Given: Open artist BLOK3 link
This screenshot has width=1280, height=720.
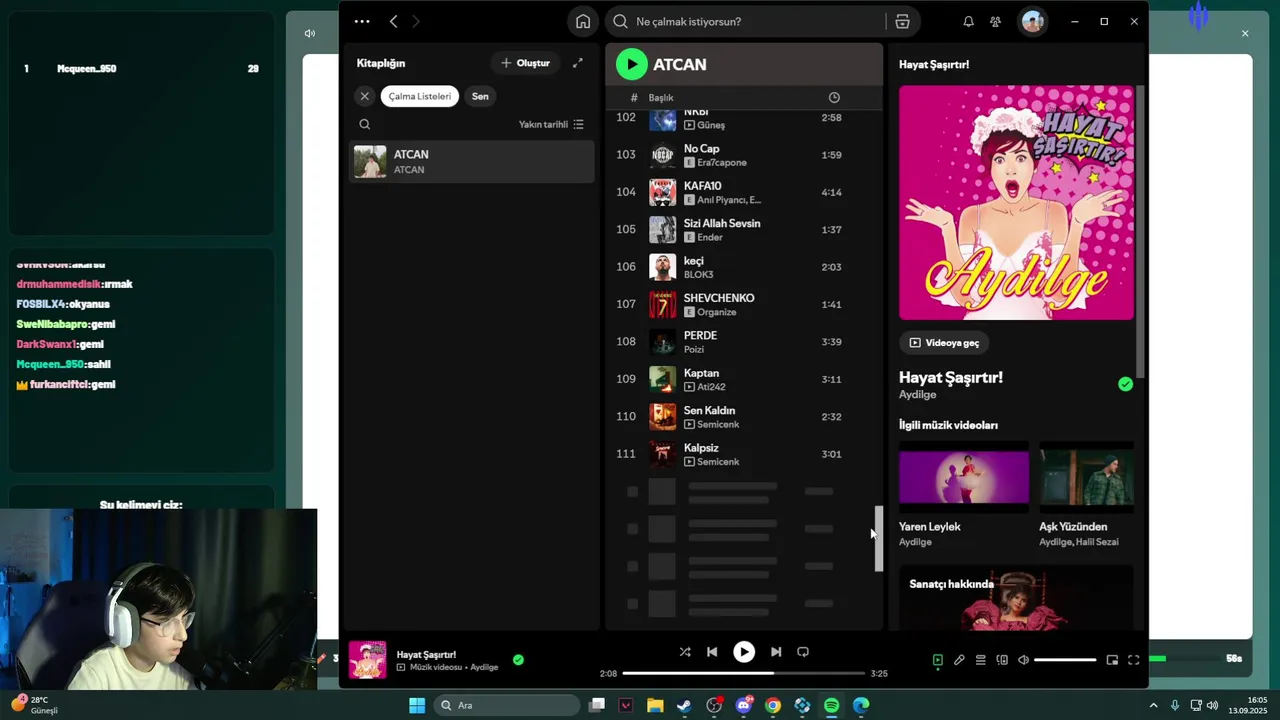Looking at the screenshot, I should pos(698,274).
